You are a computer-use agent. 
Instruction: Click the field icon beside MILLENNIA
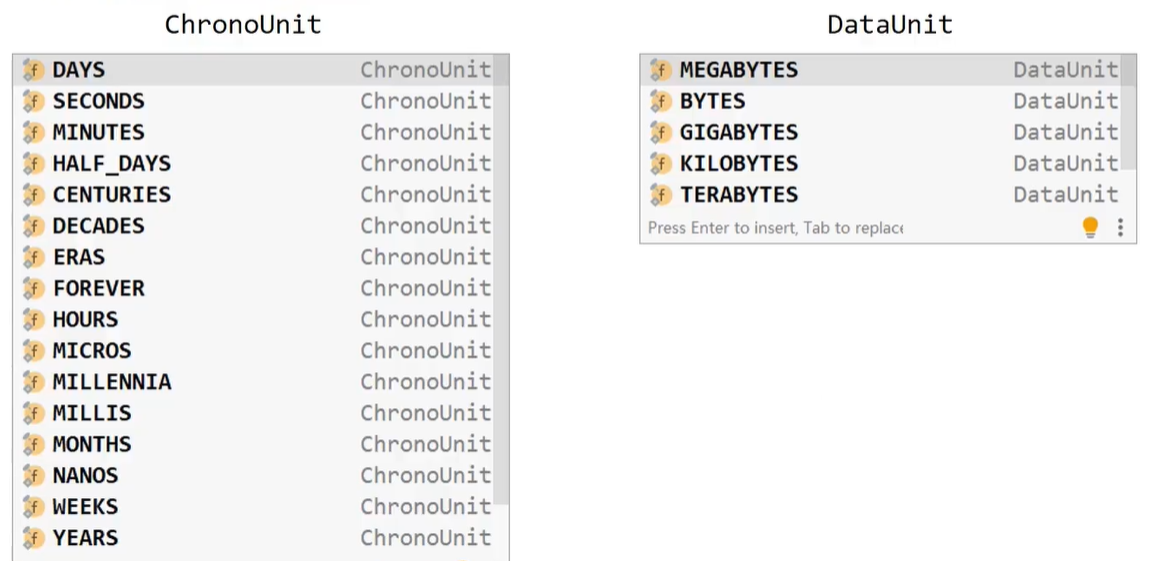click(34, 382)
